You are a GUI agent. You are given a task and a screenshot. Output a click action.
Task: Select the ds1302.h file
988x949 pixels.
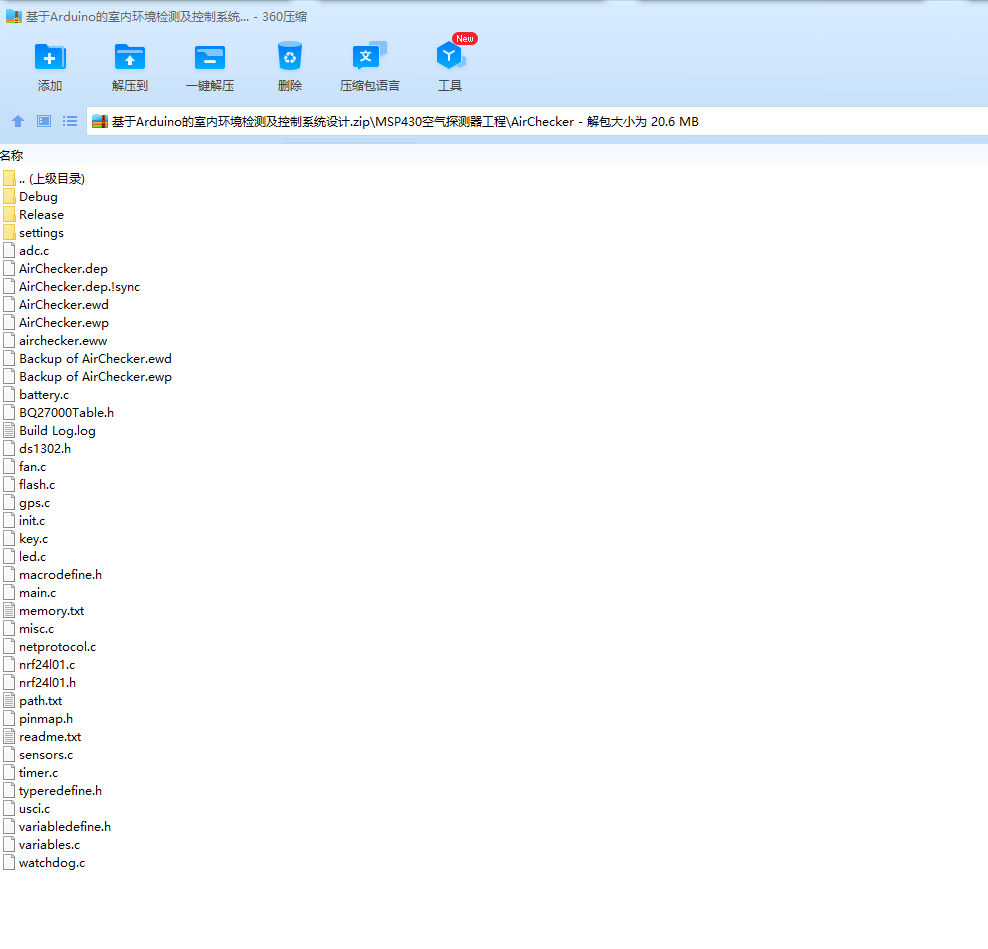[x=37, y=449]
